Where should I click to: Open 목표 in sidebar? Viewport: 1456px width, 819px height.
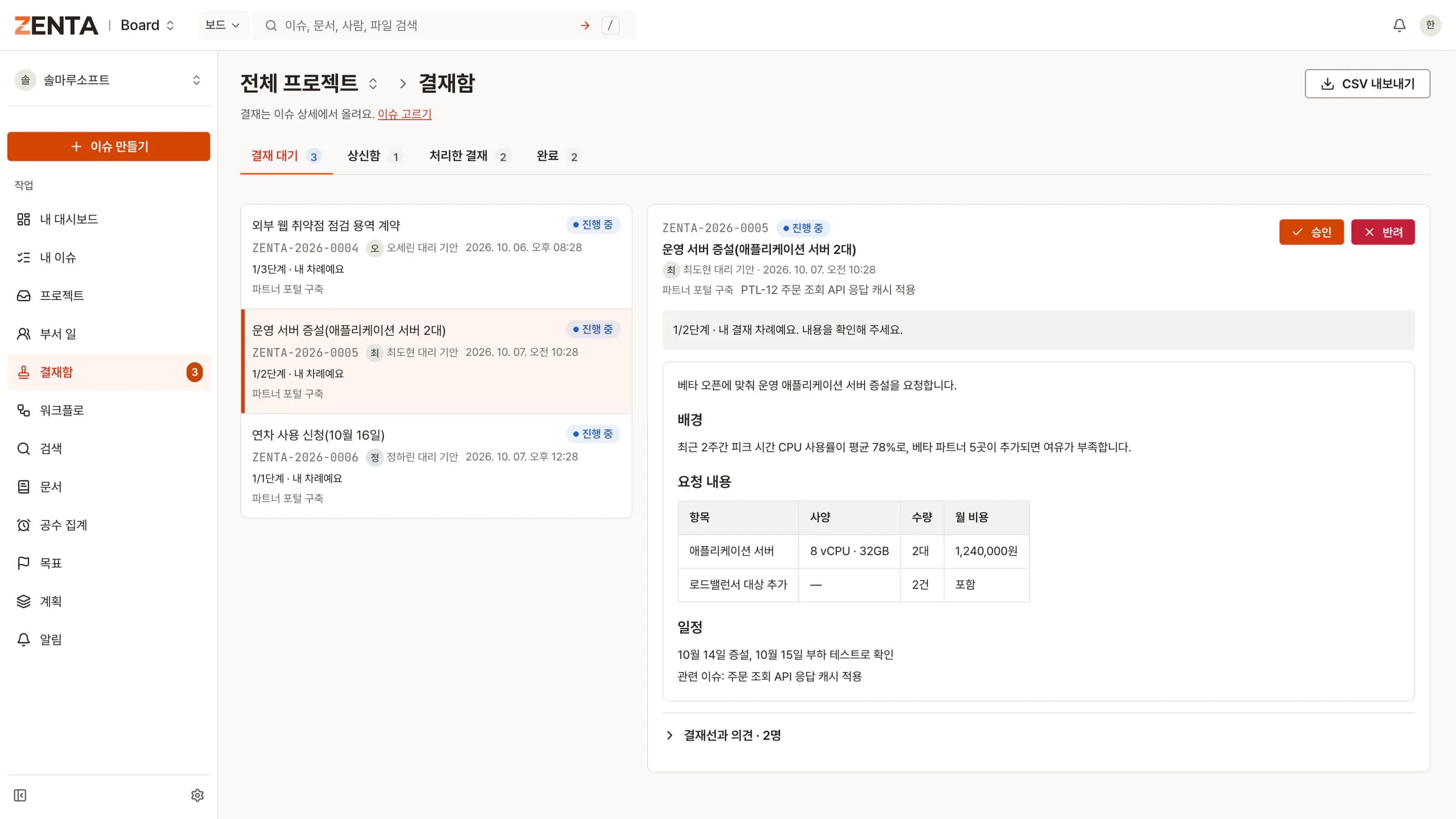pos(109,563)
